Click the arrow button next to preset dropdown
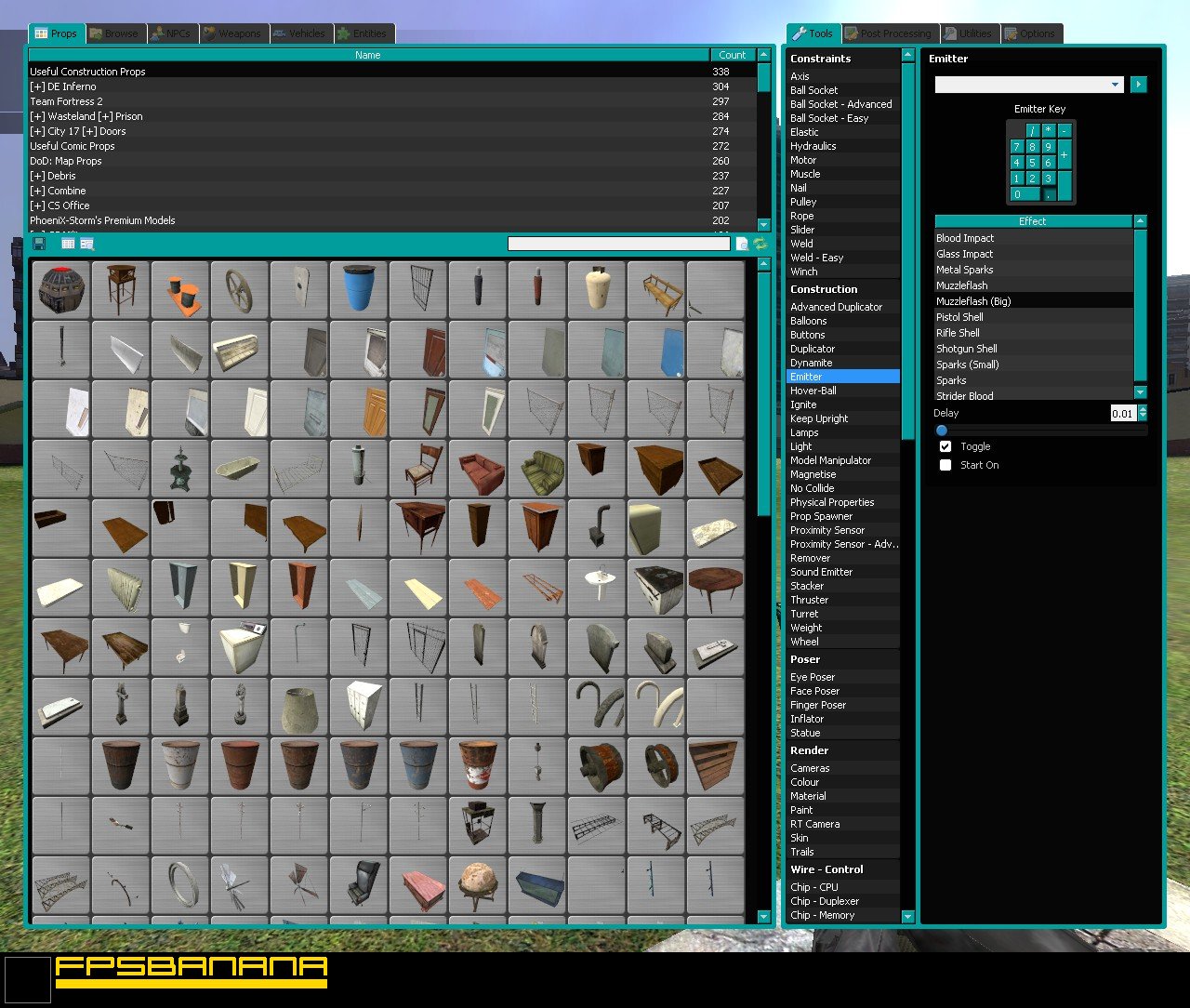 pyautogui.click(x=1139, y=85)
